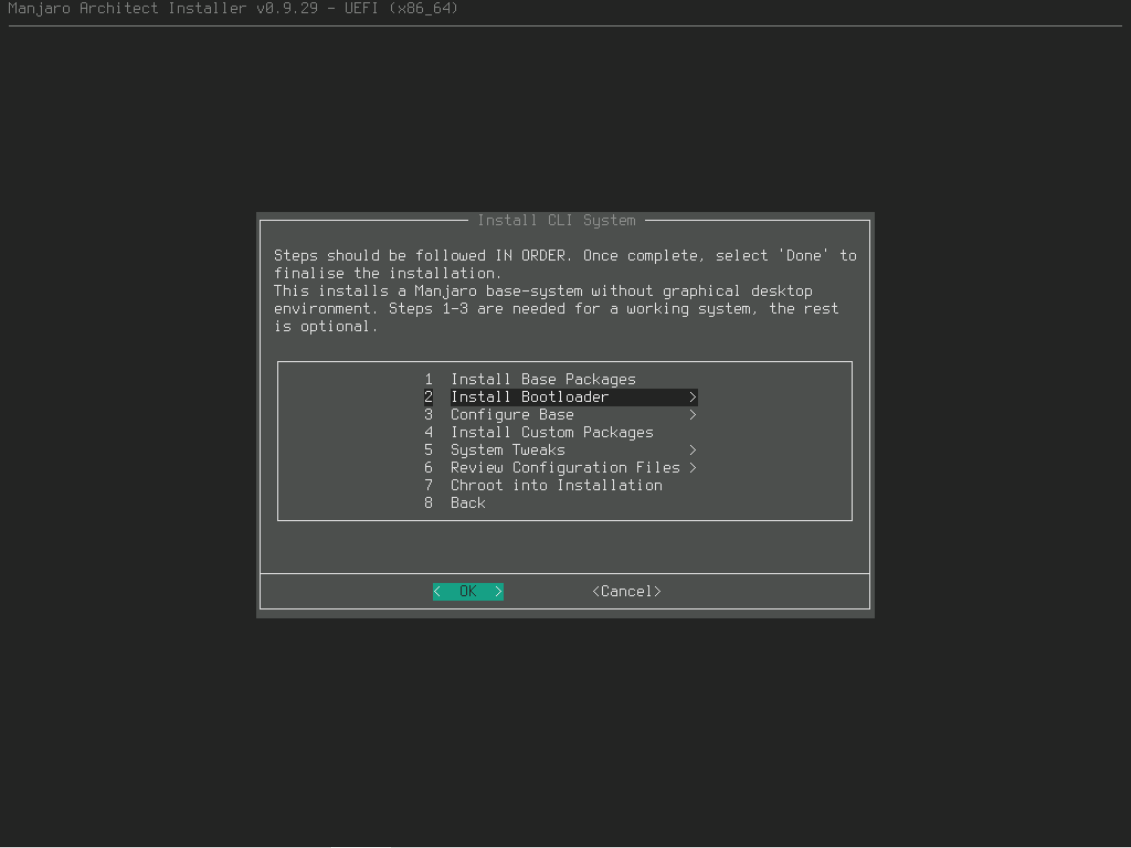Viewport: 1131px width, 848px height.
Task: Select the "Install Base Packages" step
Action: click(543, 379)
